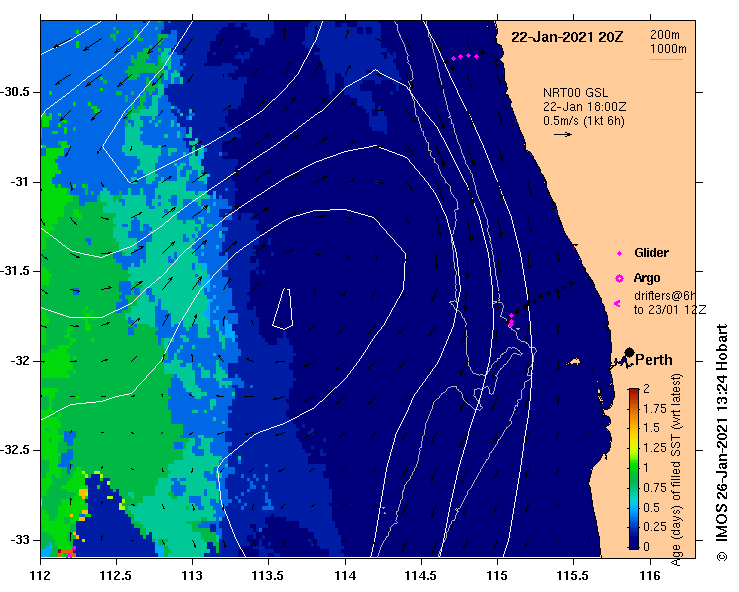The height and width of the screenshot is (592, 739).
Task: Click the longitude label "115"
Action: coord(497,576)
